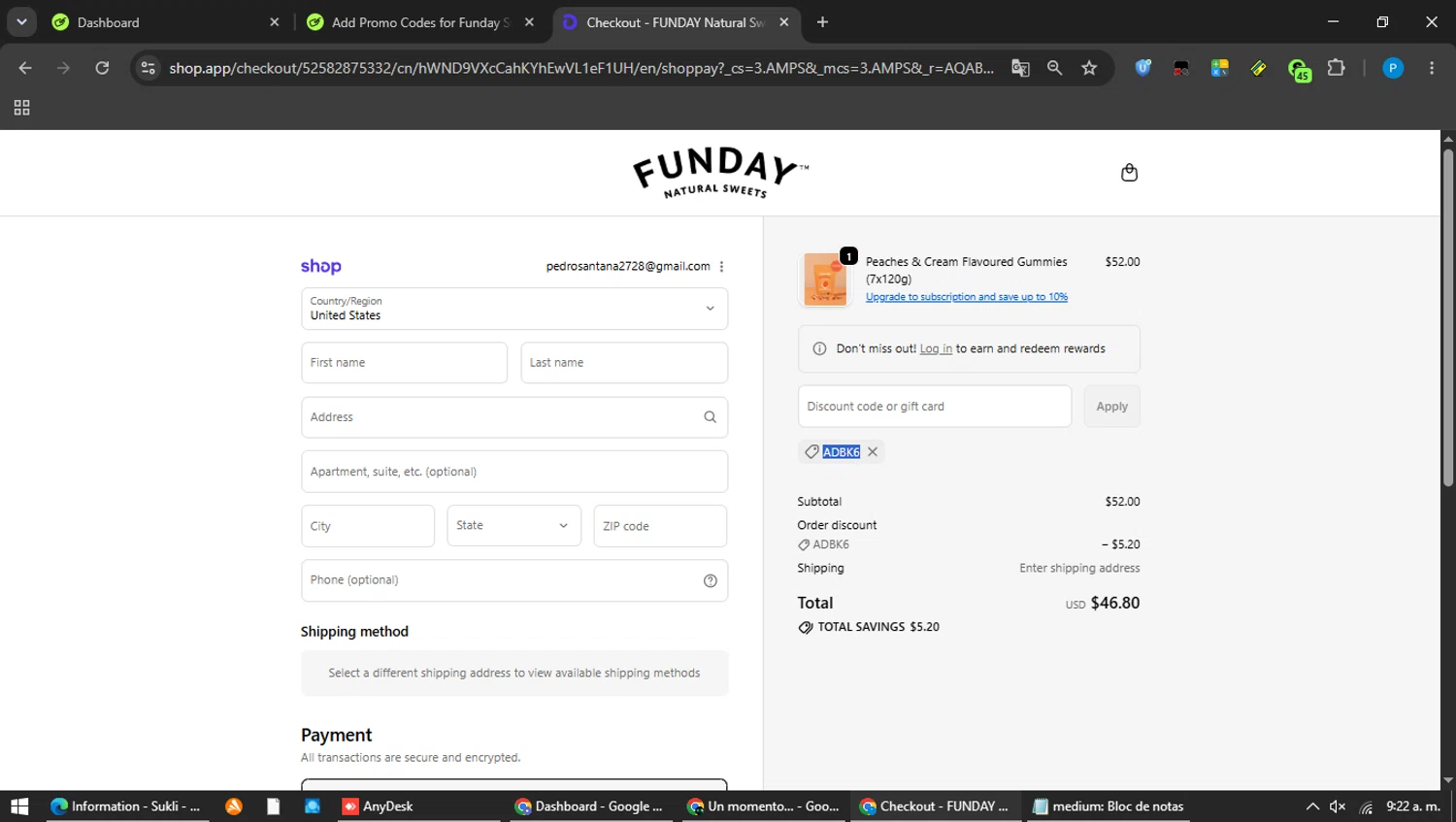This screenshot has height=822, width=1456.
Task: Focus the Last name field
Action: click(624, 363)
